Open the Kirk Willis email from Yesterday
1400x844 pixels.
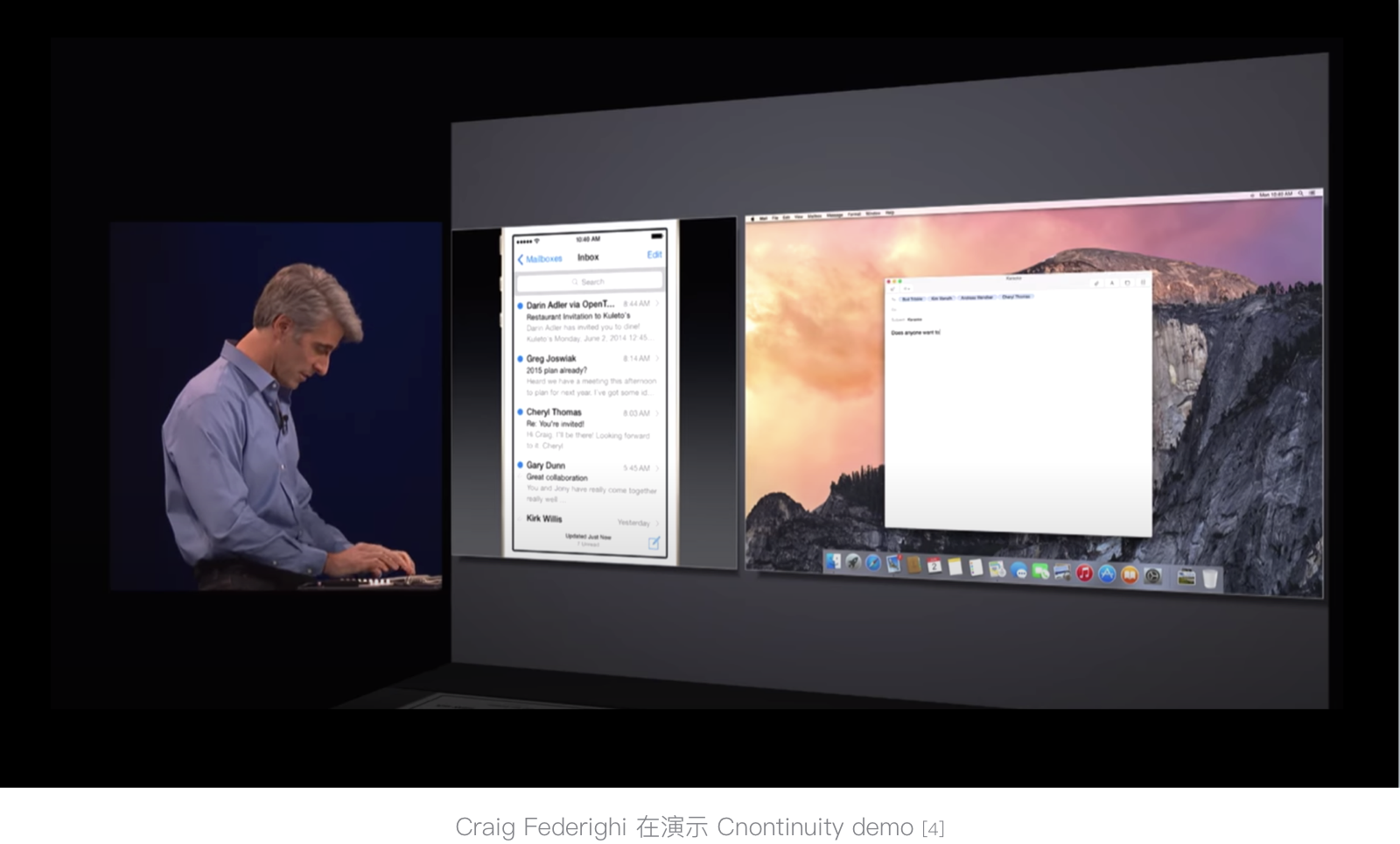(589, 520)
